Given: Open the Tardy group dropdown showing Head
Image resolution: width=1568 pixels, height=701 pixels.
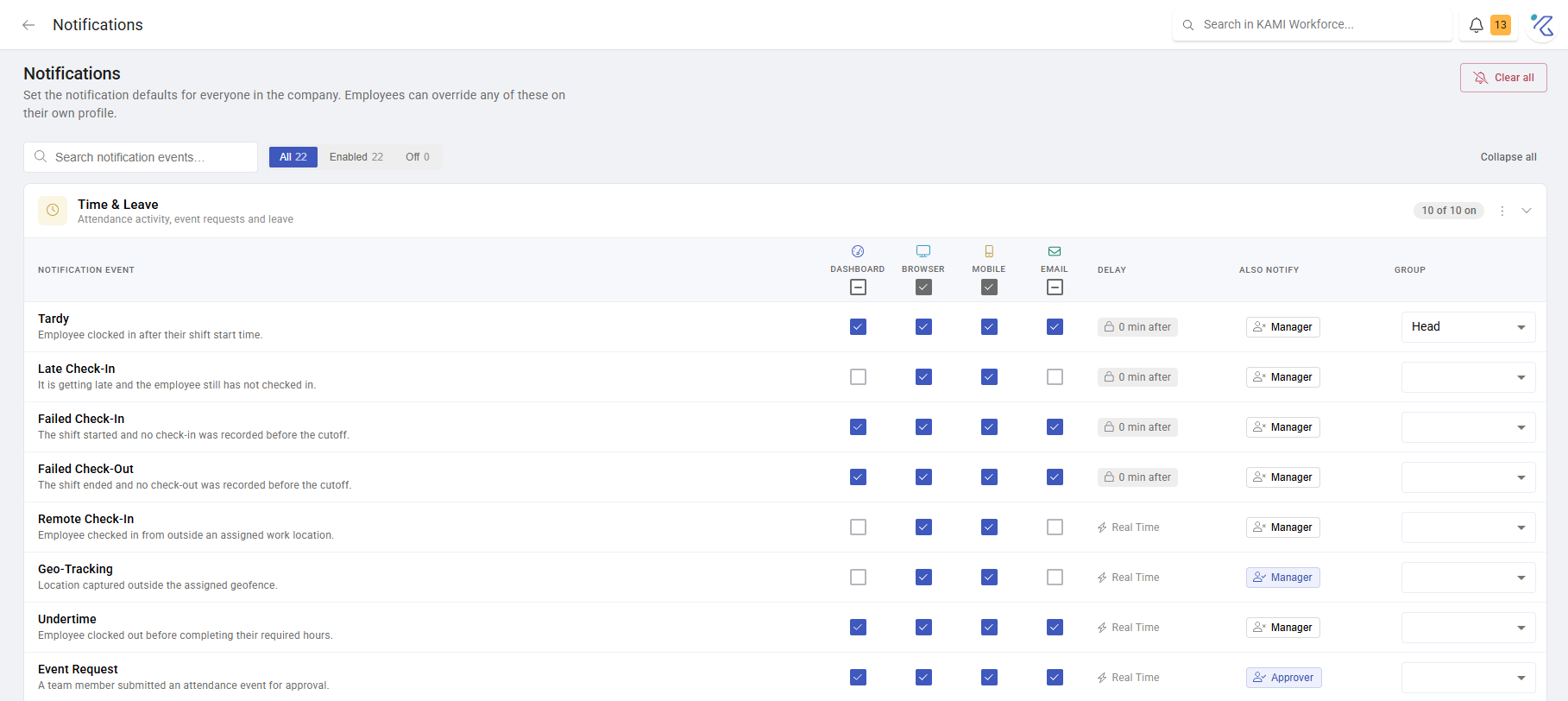Looking at the screenshot, I should click(1469, 327).
